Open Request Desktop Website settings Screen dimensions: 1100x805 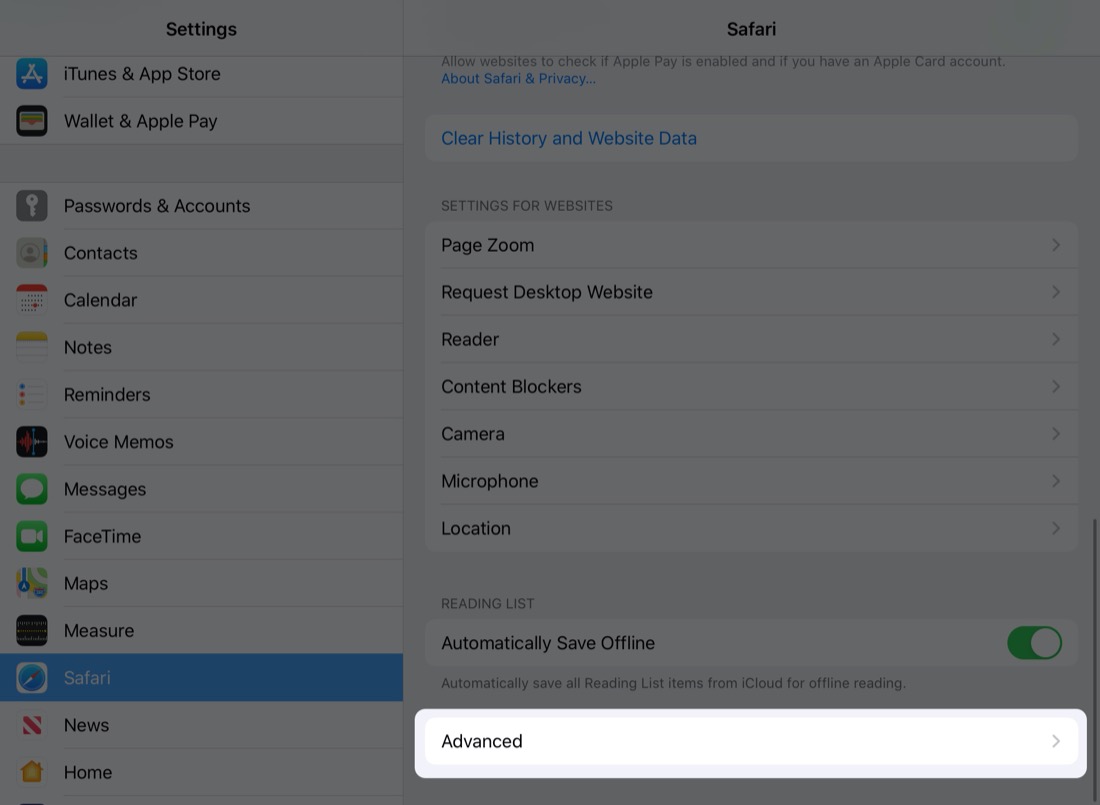pos(751,291)
